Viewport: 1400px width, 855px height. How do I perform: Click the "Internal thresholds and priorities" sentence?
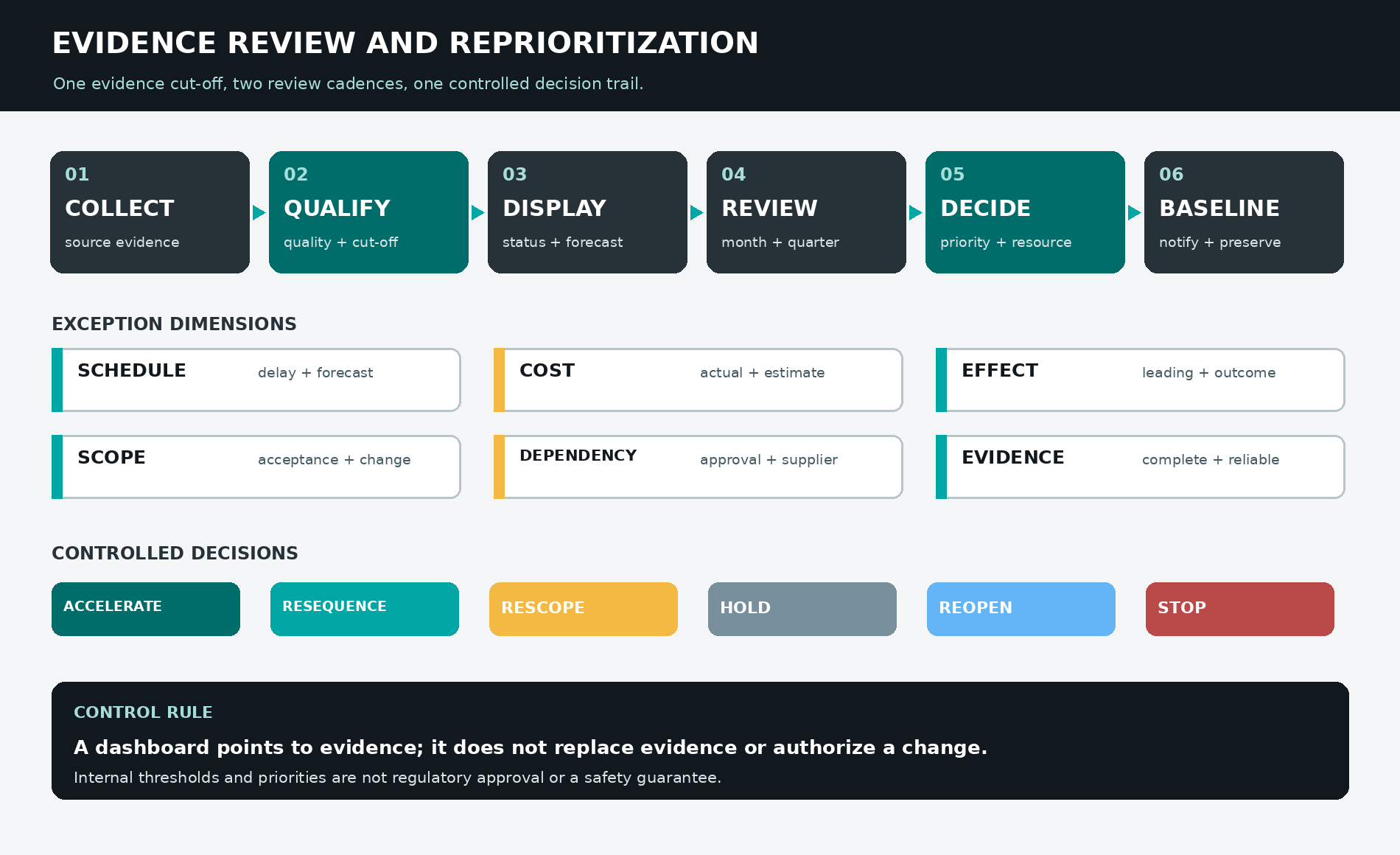397,778
